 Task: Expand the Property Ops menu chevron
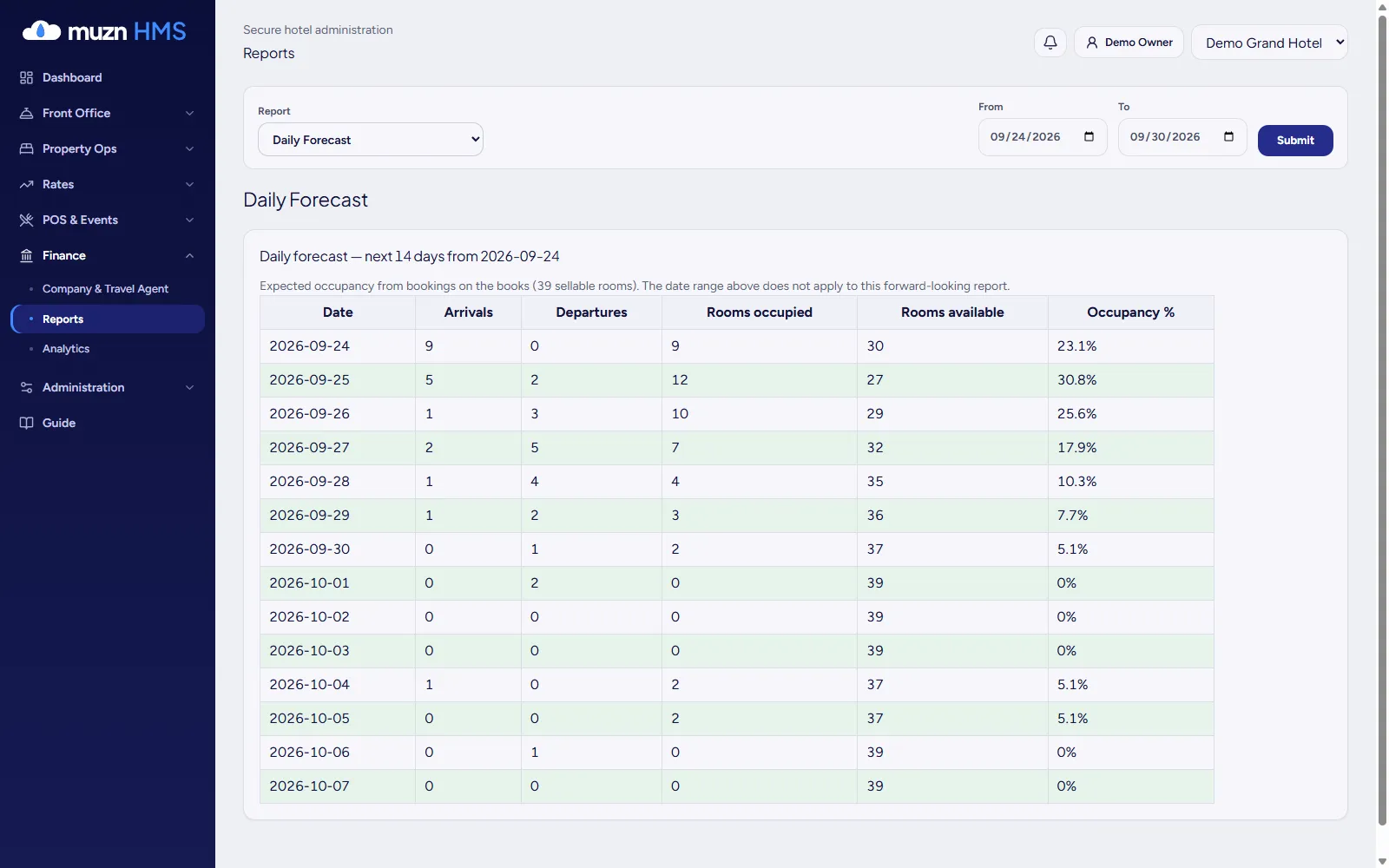(189, 148)
